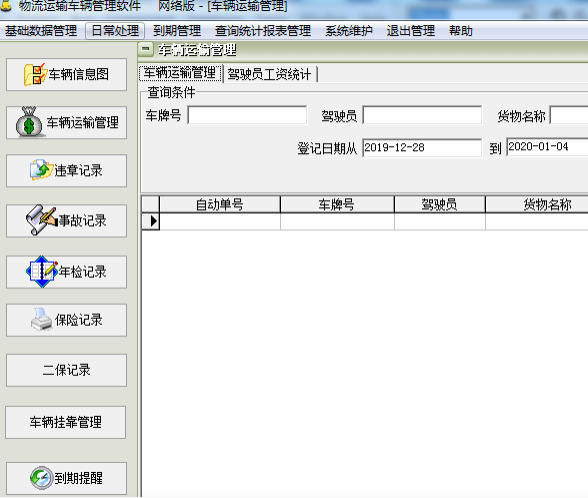
Task: Focus the 驾驶员 input field
Action: click(x=422, y=115)
